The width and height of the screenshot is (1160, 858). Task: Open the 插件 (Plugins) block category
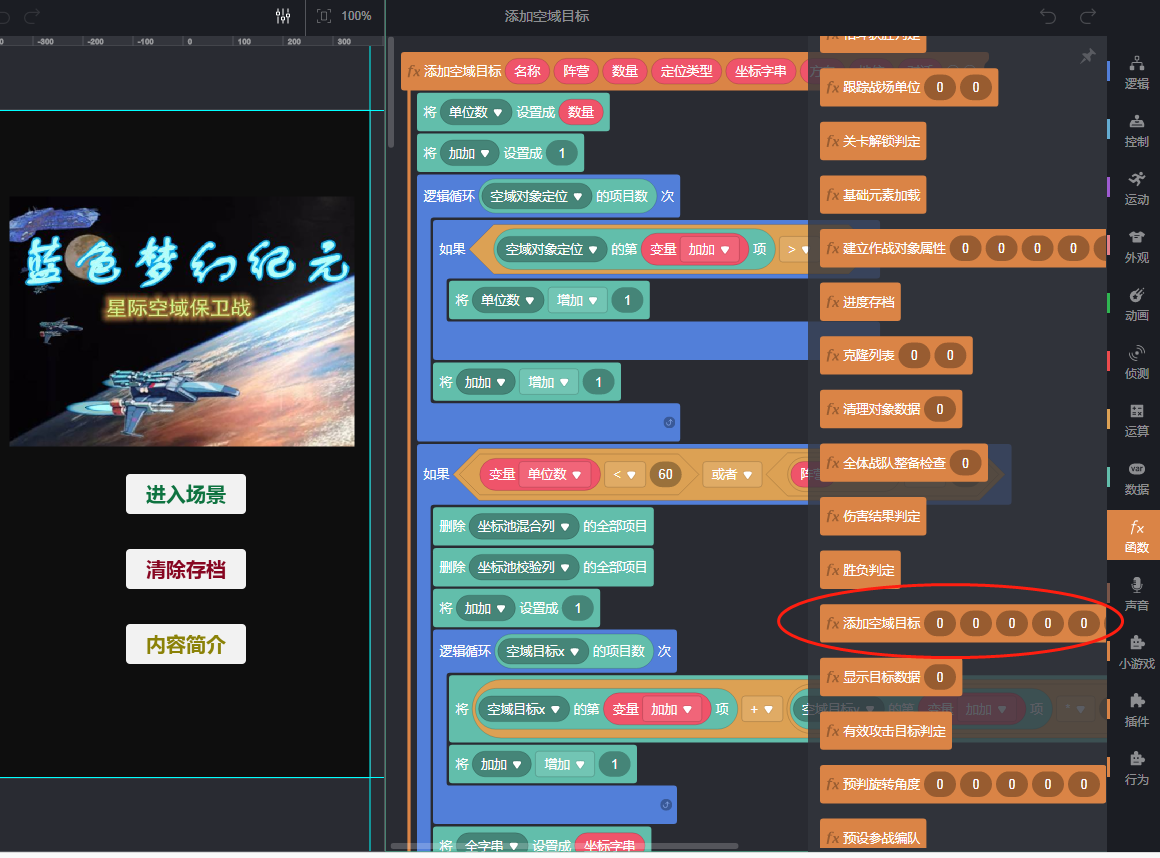coord(1136,710)
